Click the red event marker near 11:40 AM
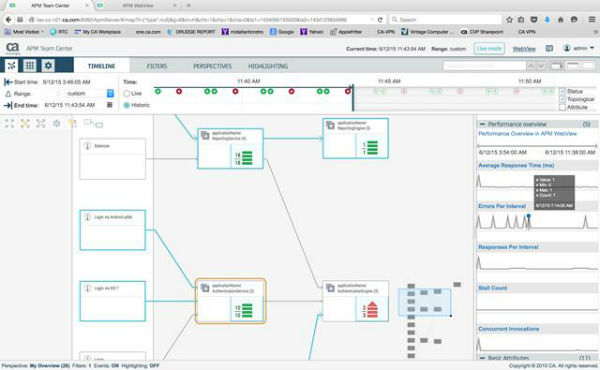Viewport: 600px width, 370px height. point(235,91)
